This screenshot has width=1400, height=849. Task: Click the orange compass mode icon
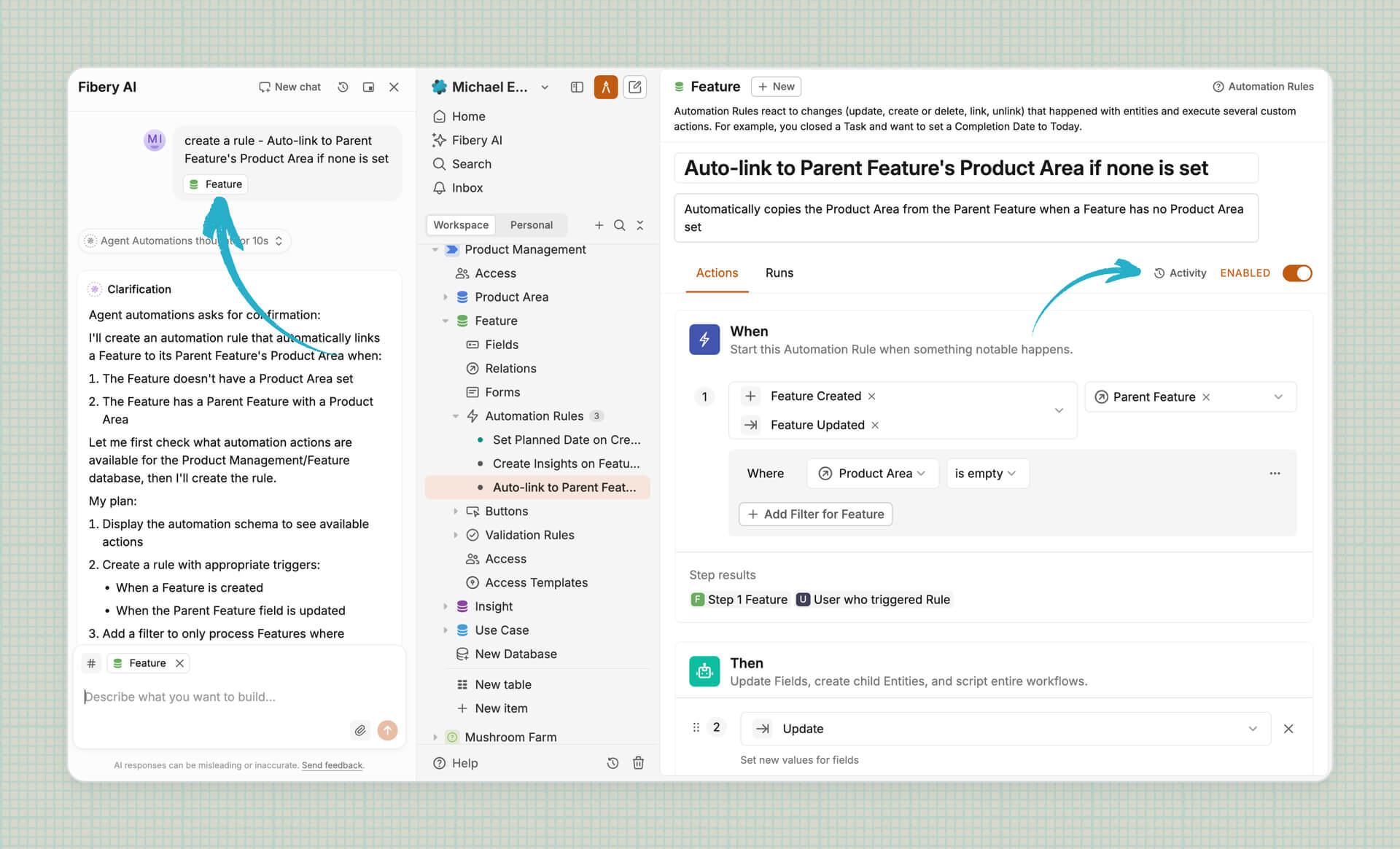(x=606, y=87)
